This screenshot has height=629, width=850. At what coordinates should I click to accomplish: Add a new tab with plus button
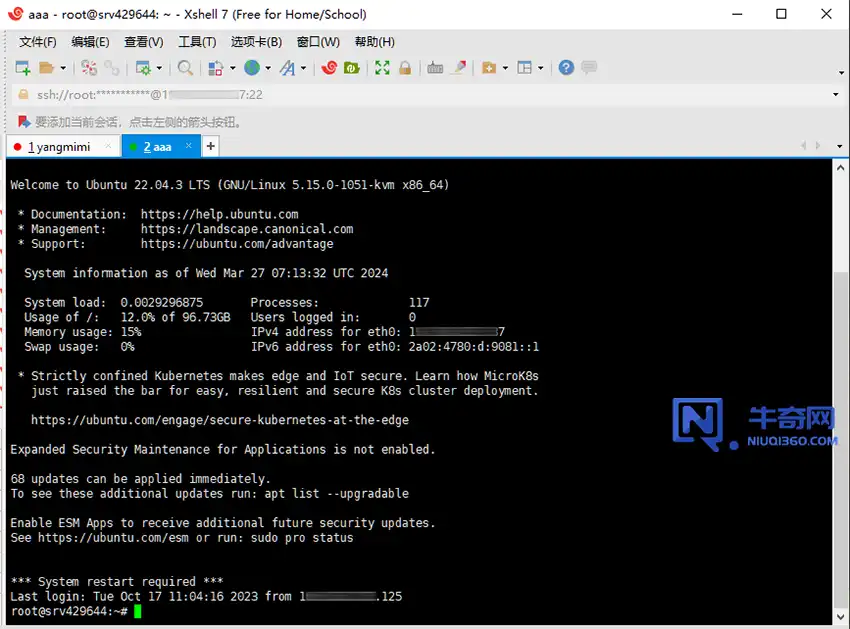(x=210, y=147)
